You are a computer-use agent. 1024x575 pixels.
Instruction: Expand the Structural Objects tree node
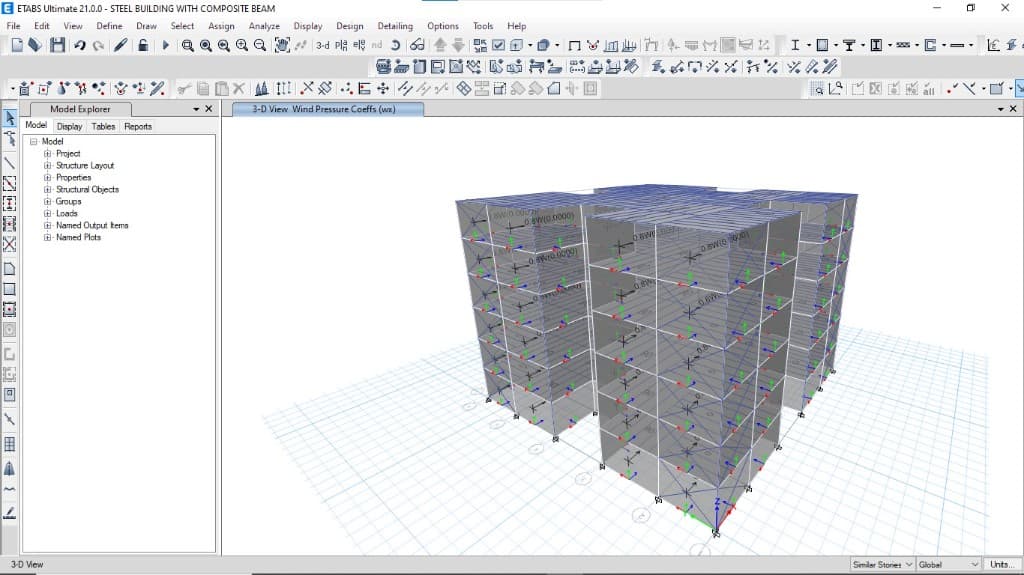pyautogui.click(x=47, y=189)
